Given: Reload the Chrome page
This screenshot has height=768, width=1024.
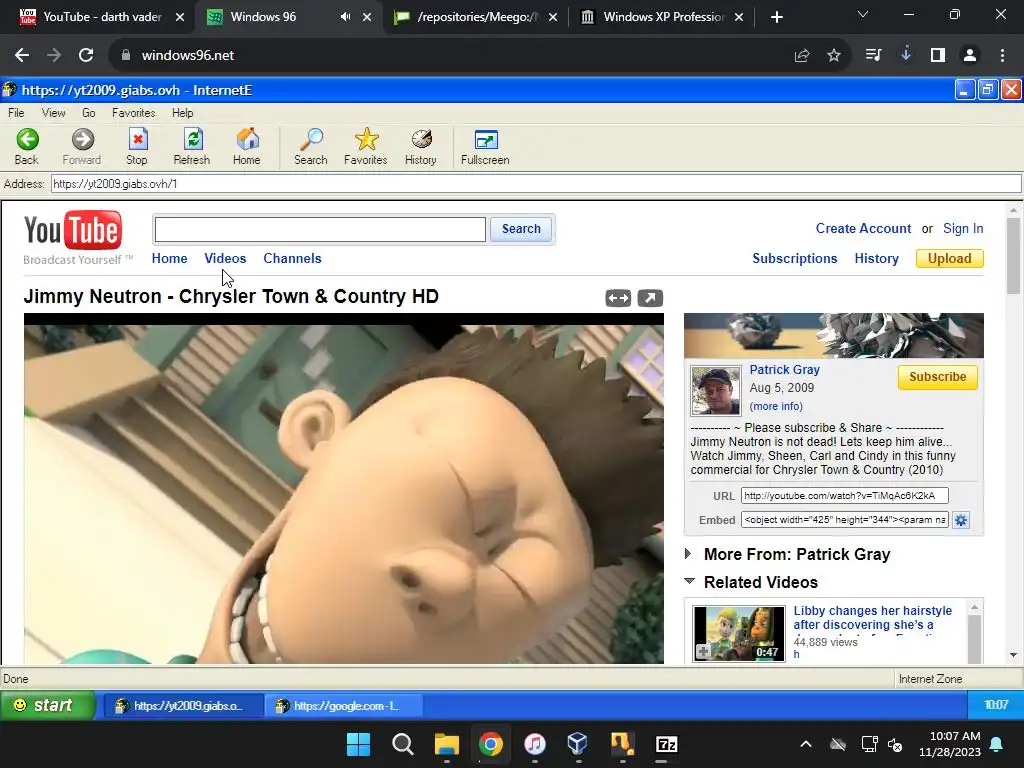Looking at the screenshot, I should click(x=86, y=56).
